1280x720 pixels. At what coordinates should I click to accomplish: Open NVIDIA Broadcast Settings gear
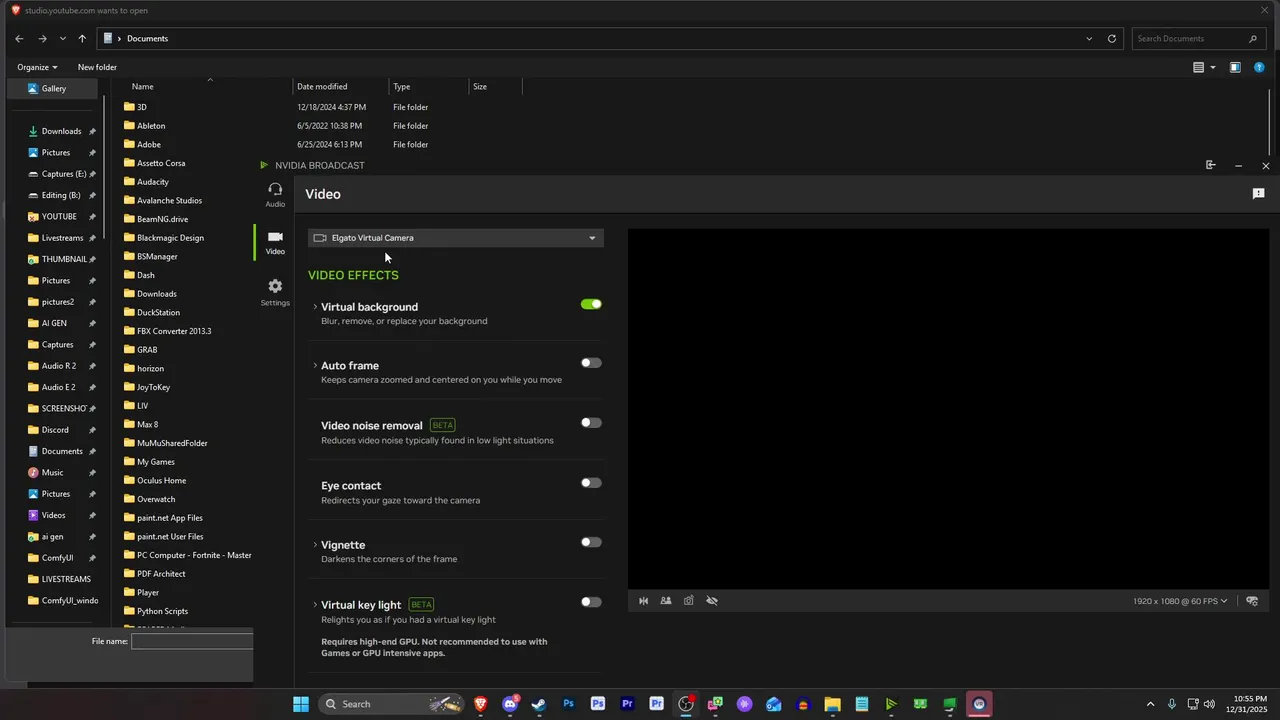click(275, 292)
